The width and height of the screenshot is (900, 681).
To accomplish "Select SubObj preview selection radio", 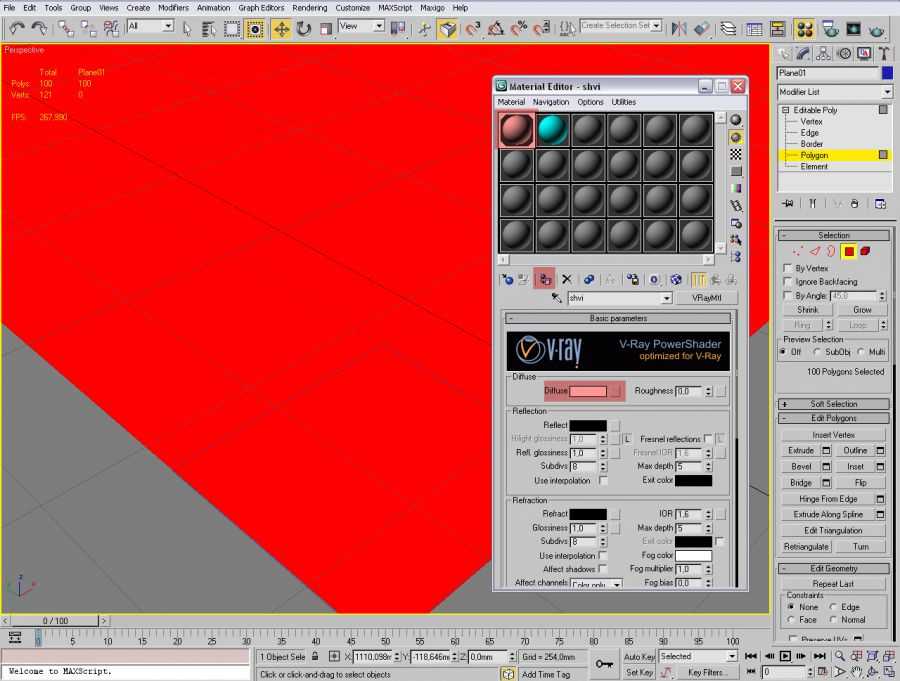I will pyautogui.click(x=817, y=352).
